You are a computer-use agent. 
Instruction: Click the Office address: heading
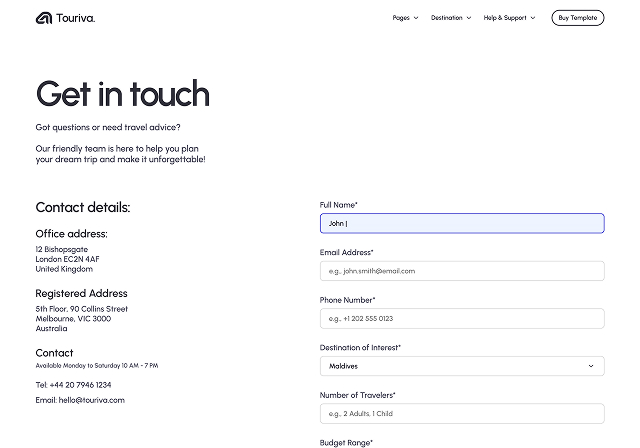(71, 234)
